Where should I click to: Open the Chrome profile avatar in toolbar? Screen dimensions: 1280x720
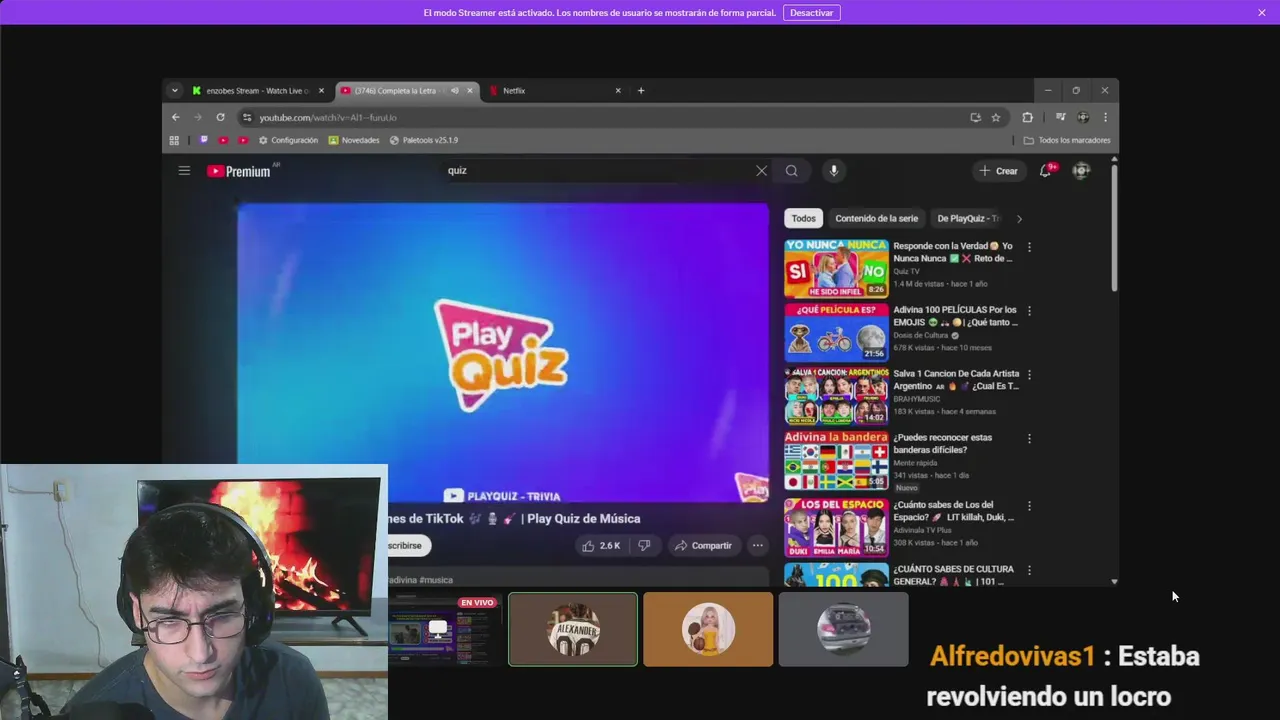point(1083,117)
